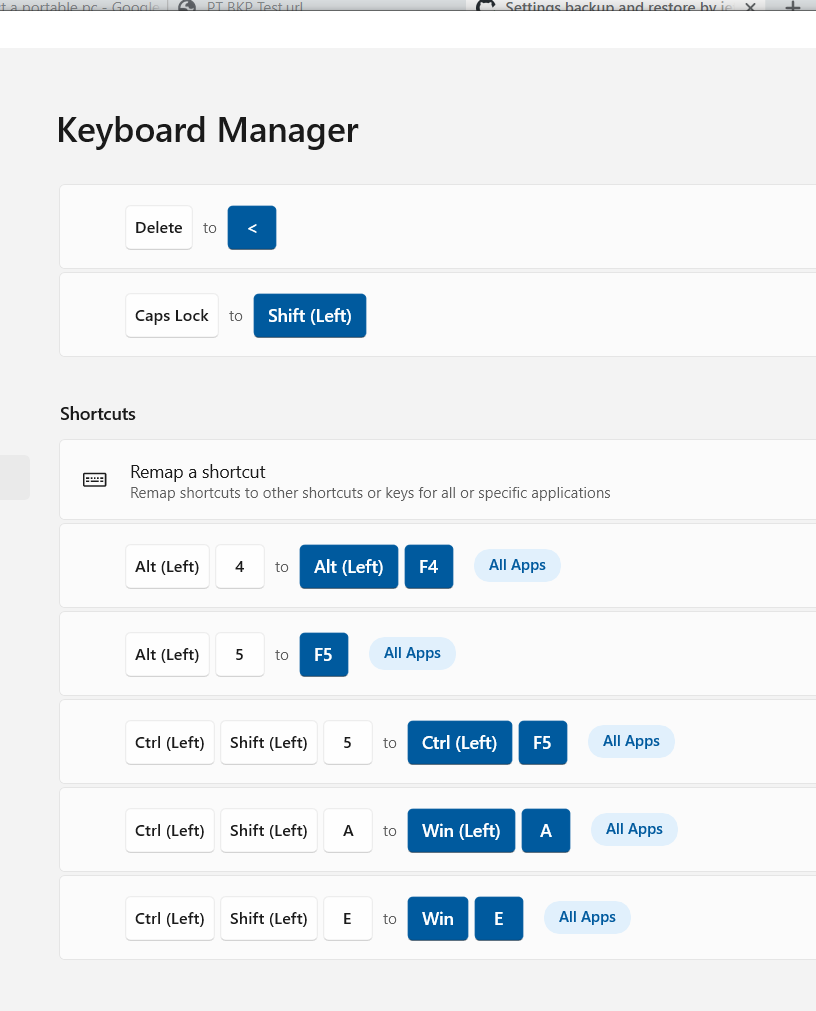Open a new browser tab
The height and width of the screenshot is (1011, 816).
point(793,7)
